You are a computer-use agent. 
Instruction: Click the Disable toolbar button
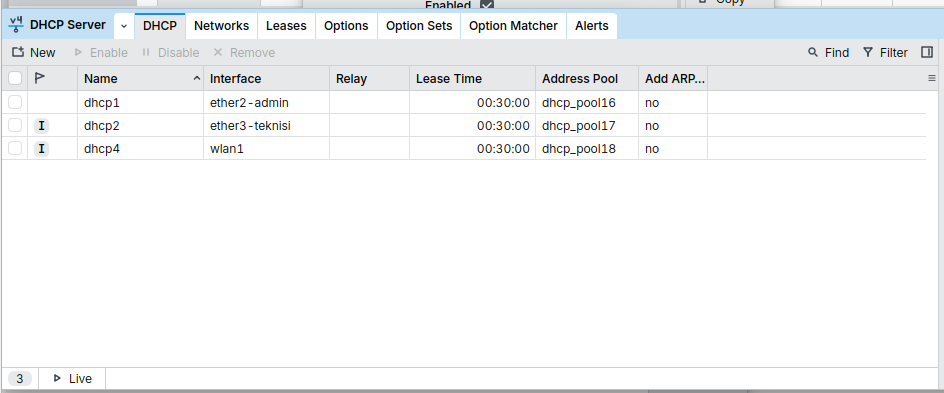pyautogui.click(x=170, y=52)
